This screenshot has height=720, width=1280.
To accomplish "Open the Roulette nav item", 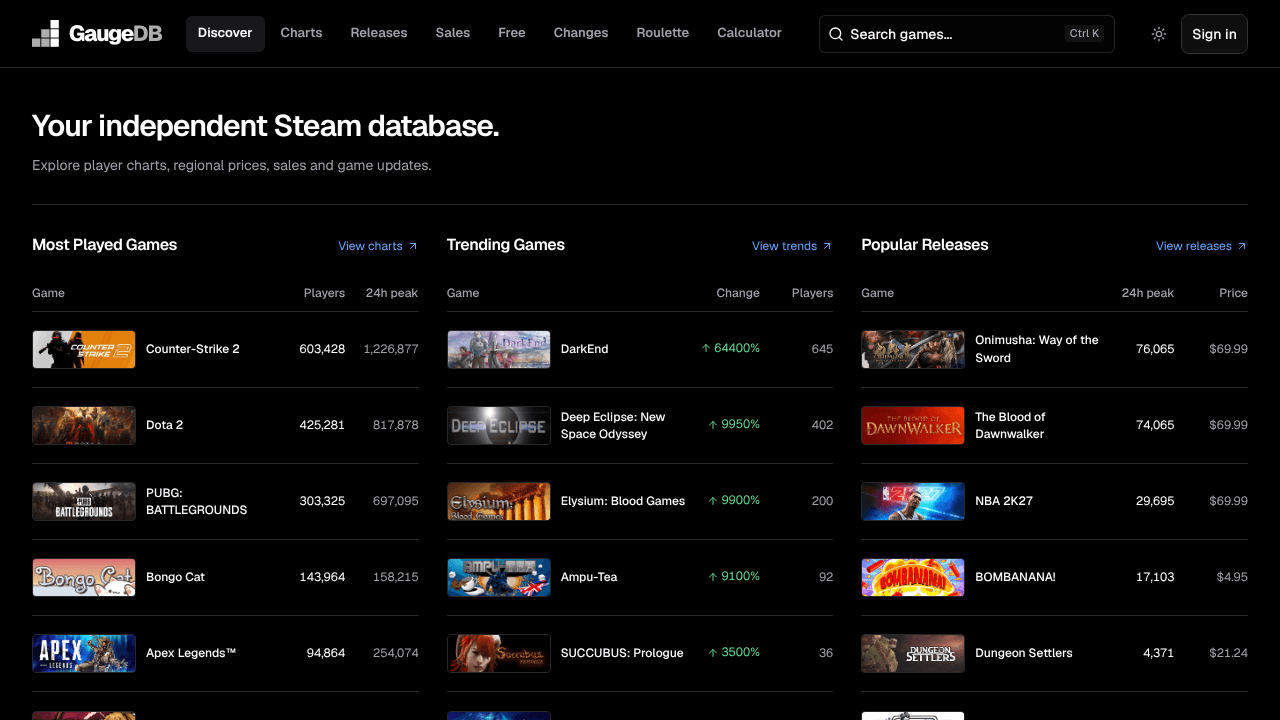I will (663, 33).
